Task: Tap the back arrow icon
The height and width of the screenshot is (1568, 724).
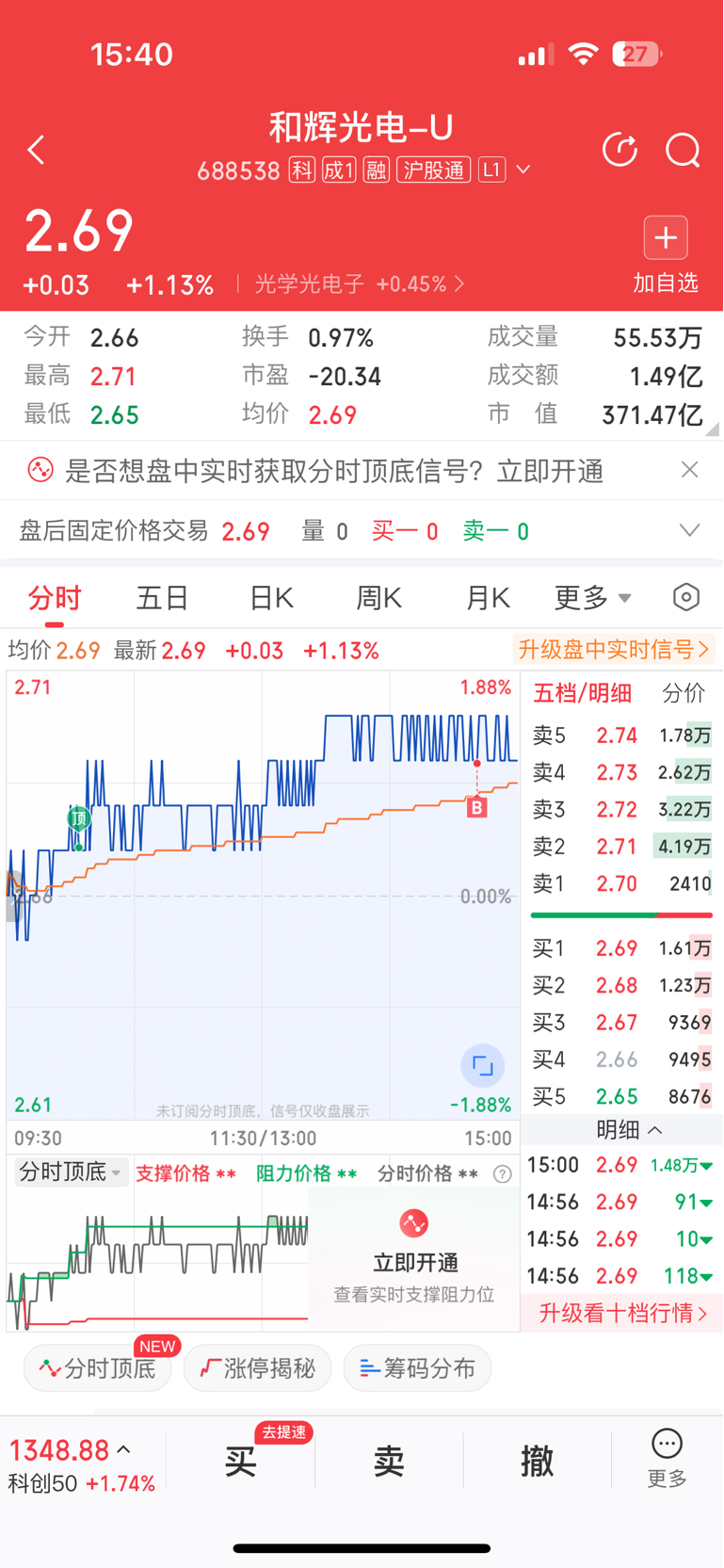Action: click(x=36, y=150)
